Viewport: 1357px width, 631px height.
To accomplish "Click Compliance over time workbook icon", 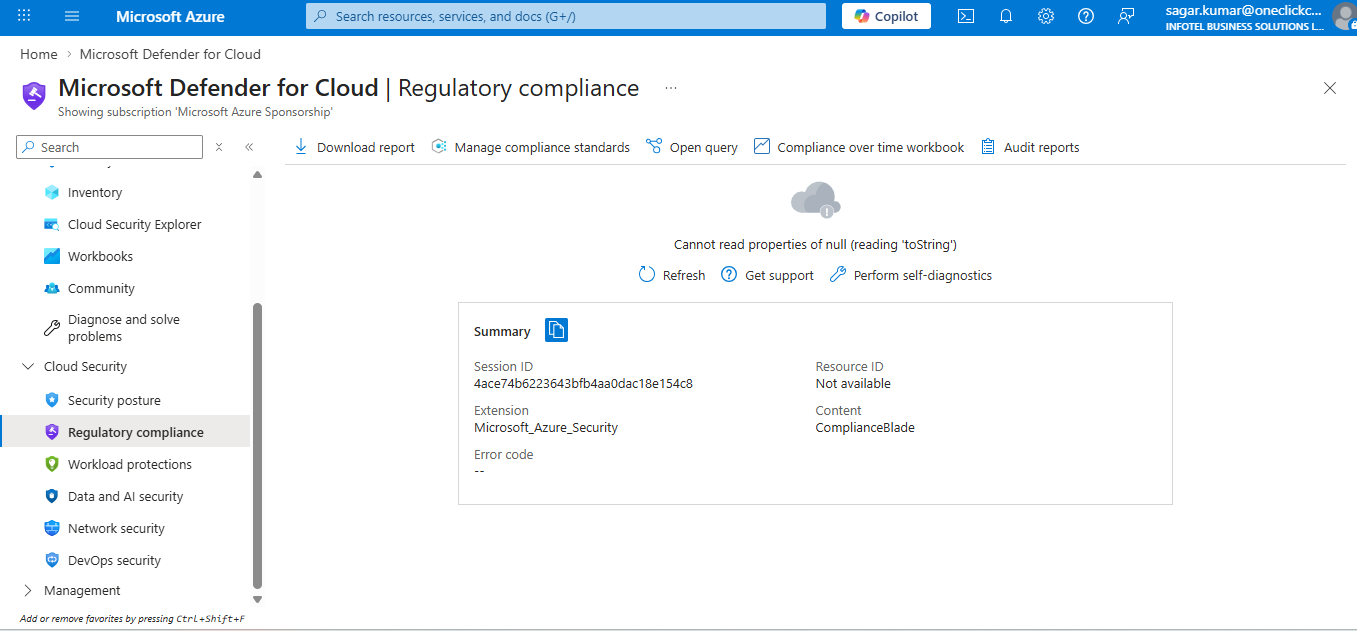I will click(x=762, y=147).
